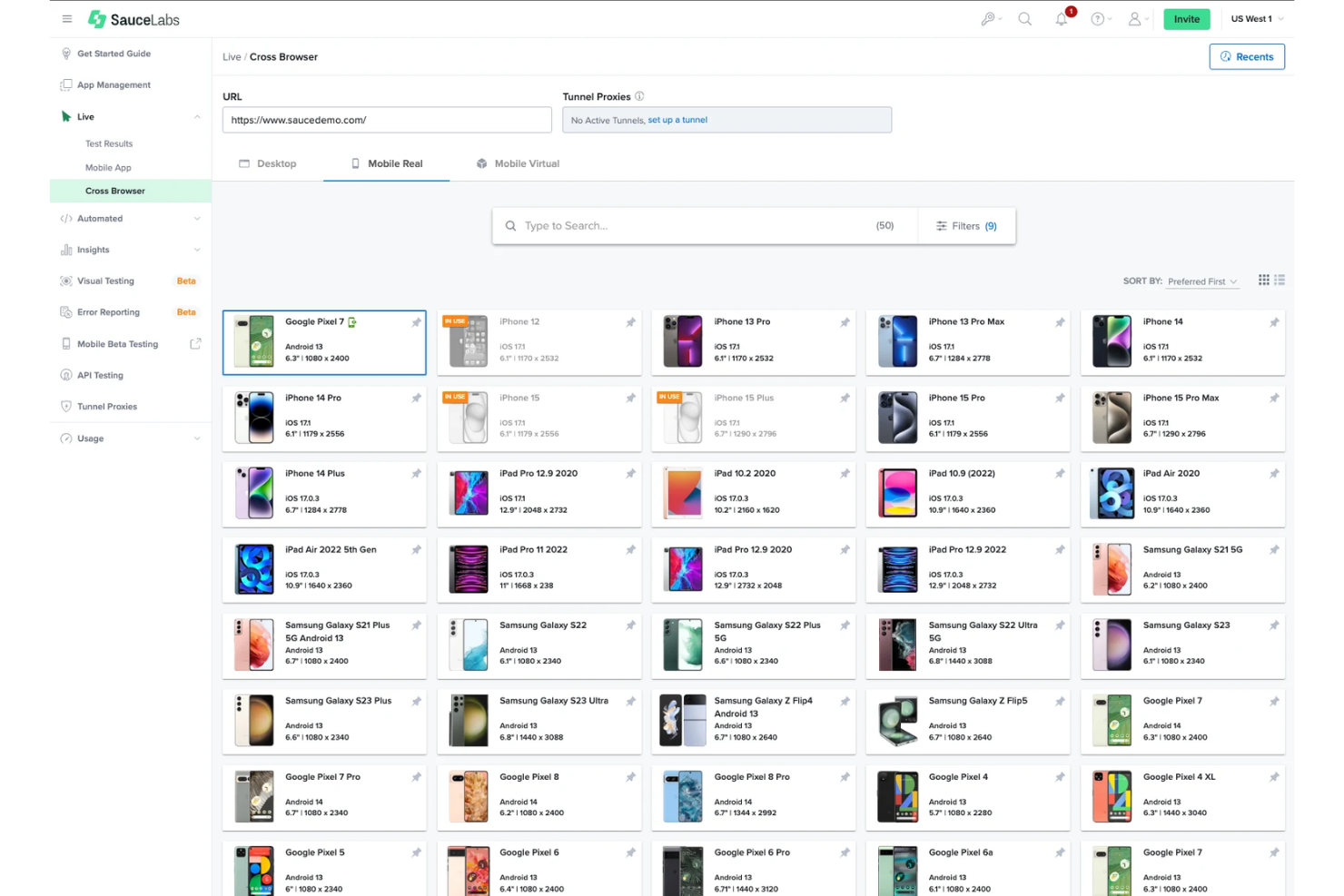Click the Type to Search device field

[x=705, y=226]
